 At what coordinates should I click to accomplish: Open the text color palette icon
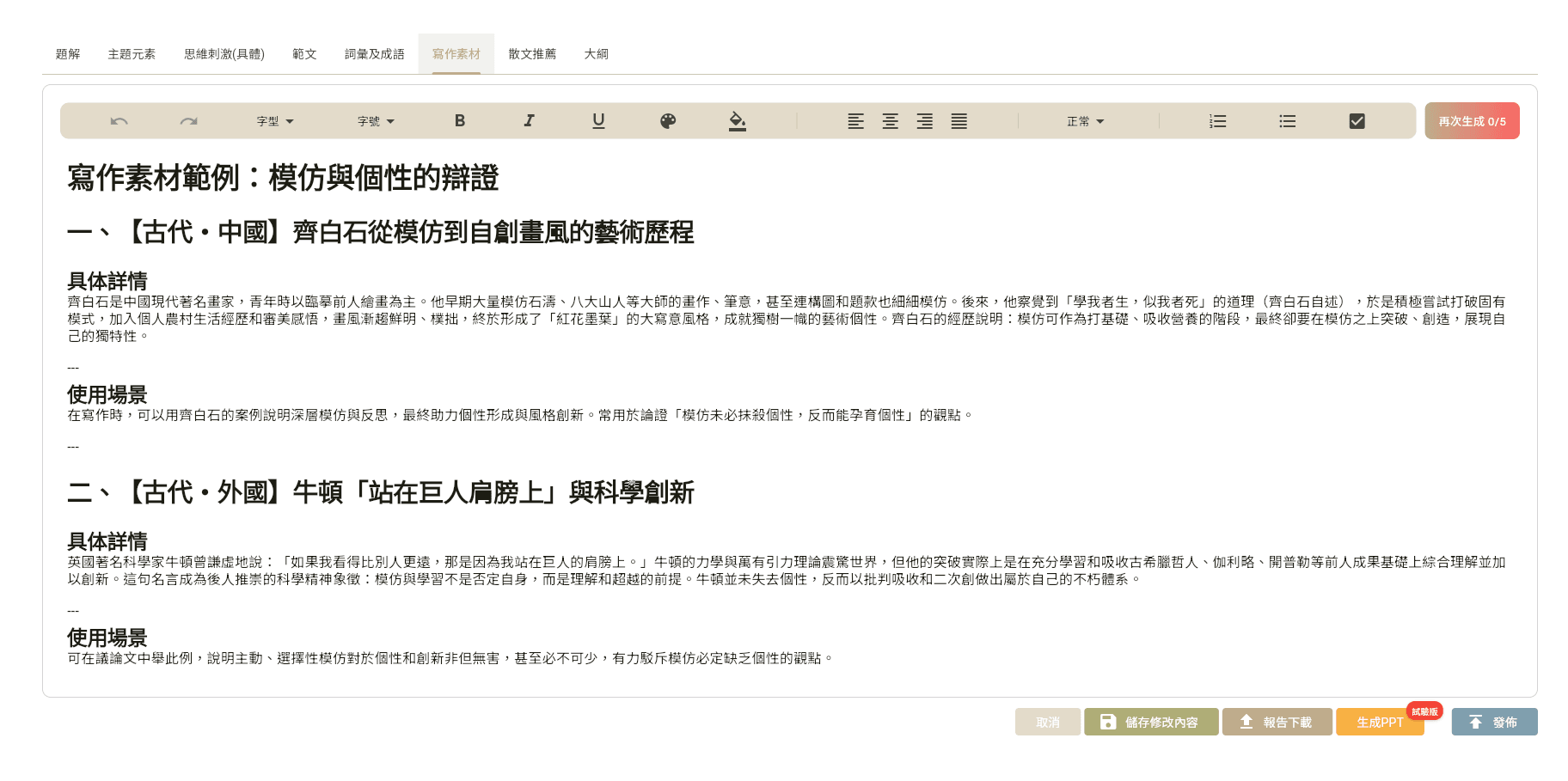(x=668, y=120)
